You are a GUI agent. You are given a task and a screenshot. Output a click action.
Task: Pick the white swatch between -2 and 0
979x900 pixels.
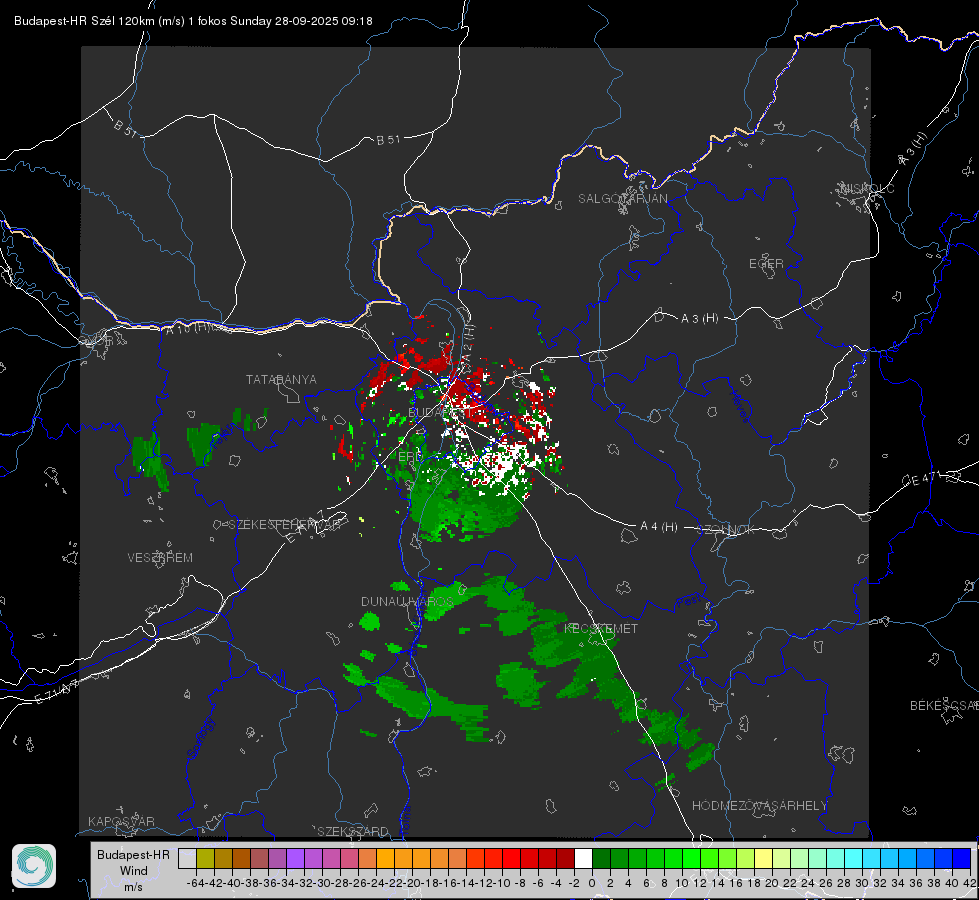coord(583,858)
